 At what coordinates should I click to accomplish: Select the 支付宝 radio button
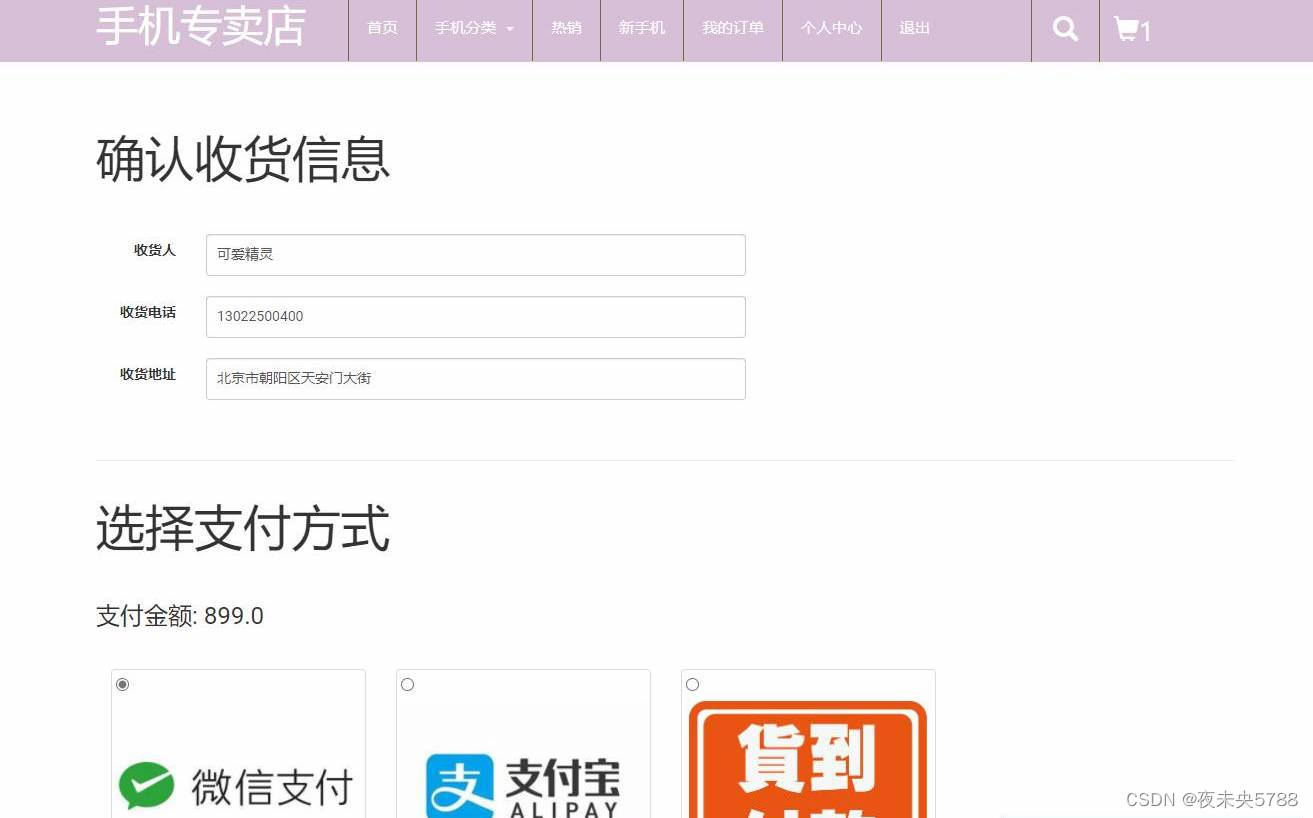tap(407, 684)
